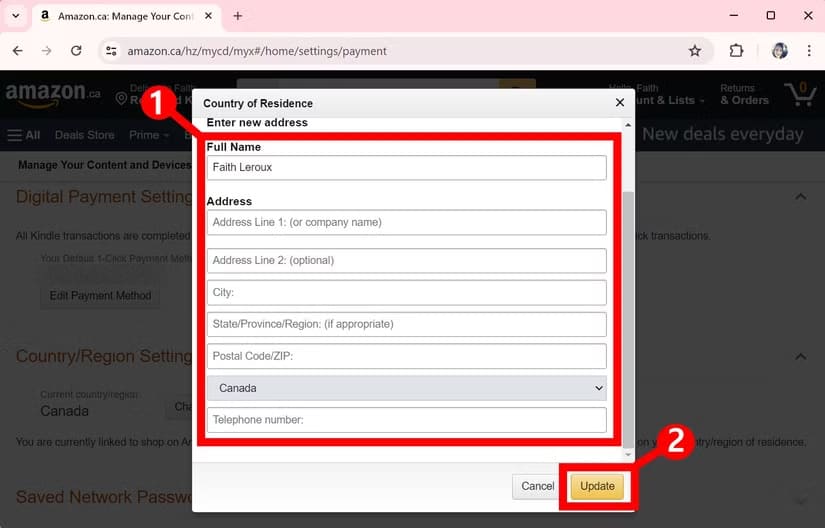The height and width of the screenshot is (528, 825).
Task: Click the dialog scrollbar thumb
Action: tap(628, 319)
